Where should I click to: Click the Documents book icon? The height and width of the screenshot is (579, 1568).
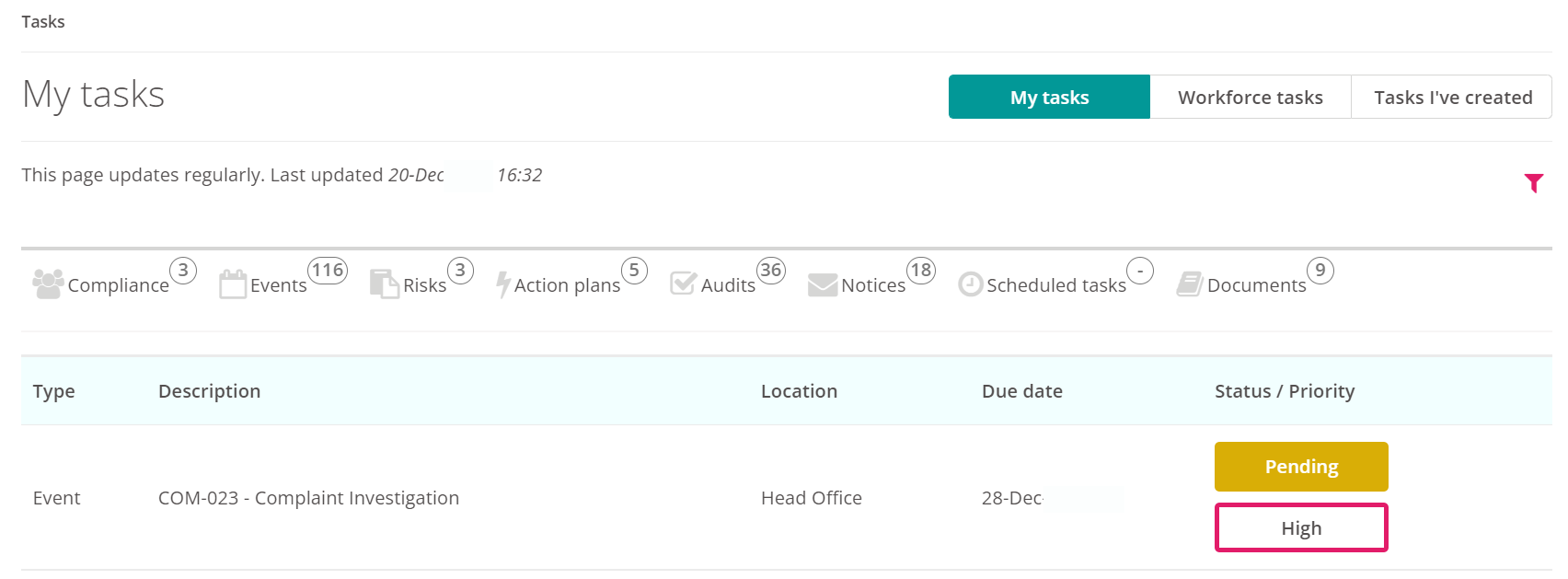tap(1190, 284)
